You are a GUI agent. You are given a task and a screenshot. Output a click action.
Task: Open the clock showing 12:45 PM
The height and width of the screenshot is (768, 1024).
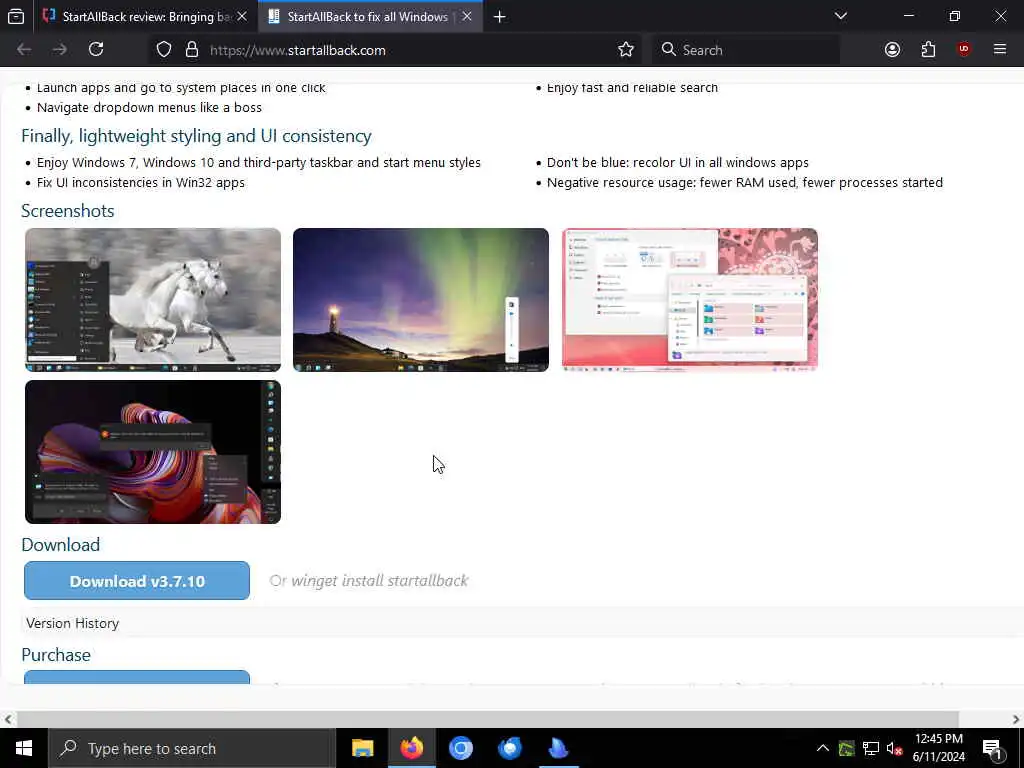[938, 748]
